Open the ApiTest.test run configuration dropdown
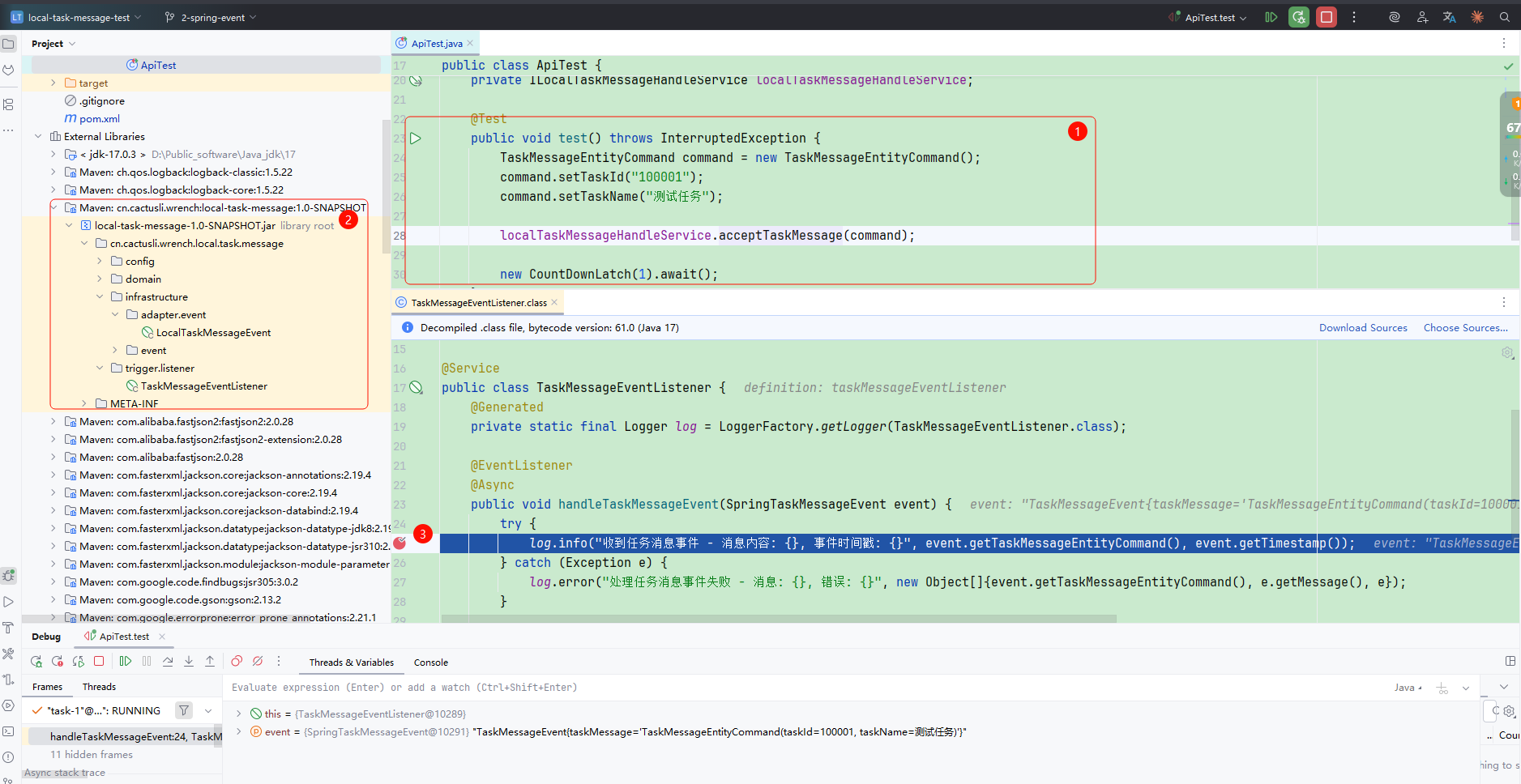The image size is (1521, 784). 1216,17
